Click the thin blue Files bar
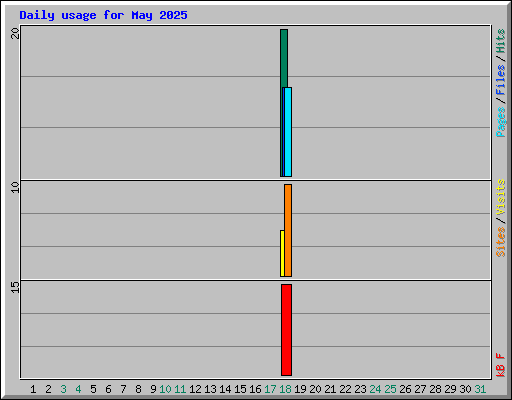The height and width of the screenshot is (400, 512). 283,132
